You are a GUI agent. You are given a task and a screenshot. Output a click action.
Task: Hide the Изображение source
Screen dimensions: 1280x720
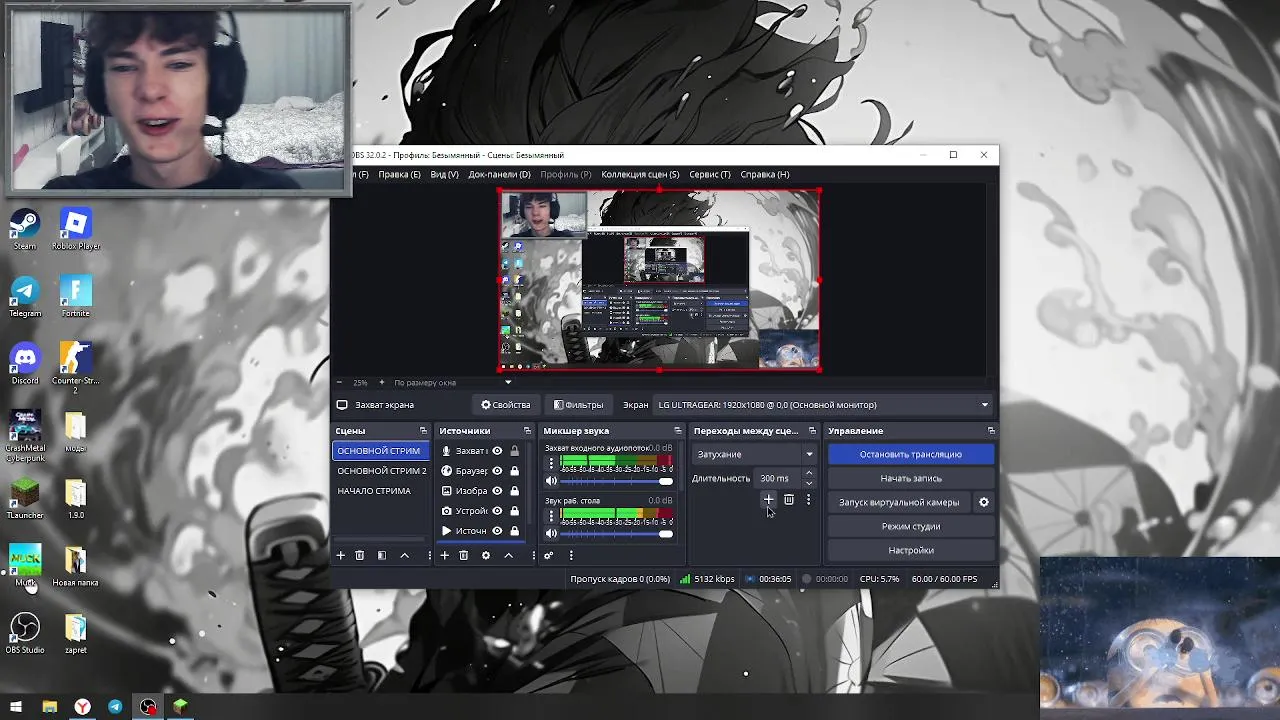pyautogui.click(x=497, y=491)
